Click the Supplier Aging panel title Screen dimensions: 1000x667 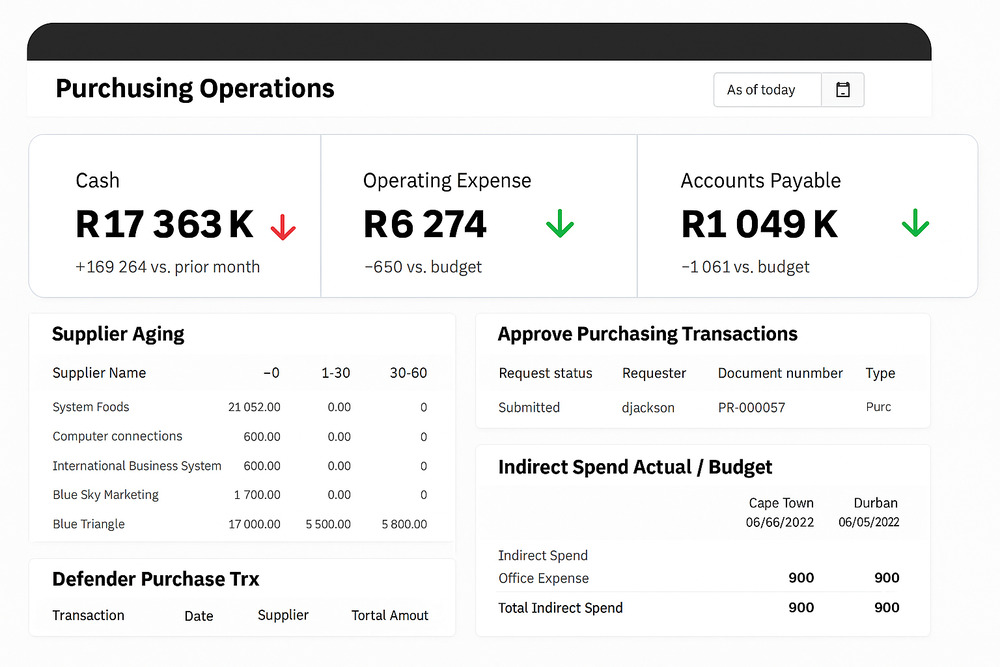pyautogui.click(x=117, y=334)
